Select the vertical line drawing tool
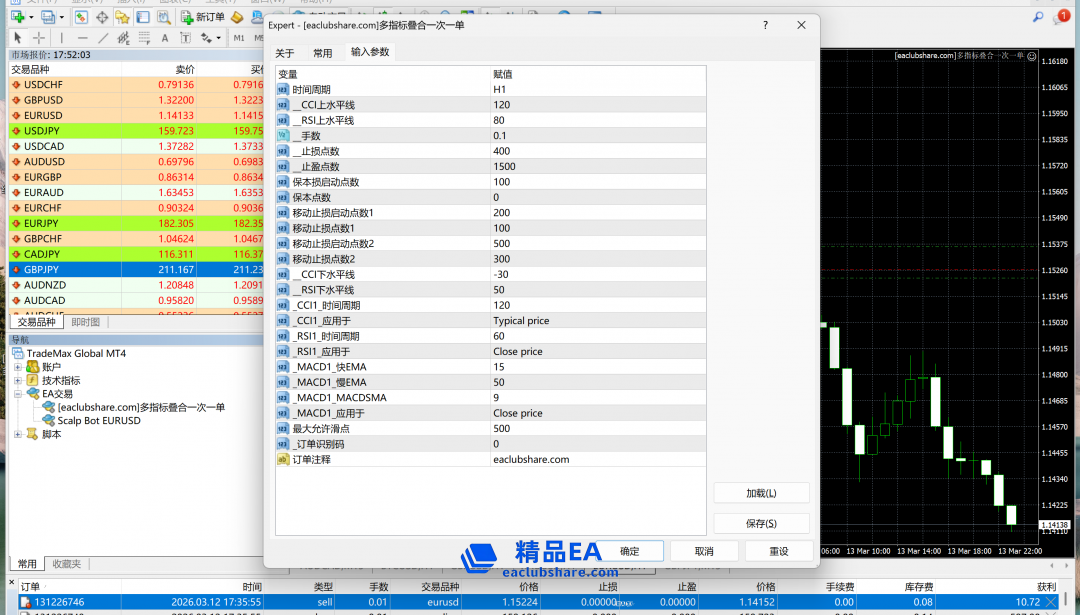Viewport: 1080px width, 615px height. pyautogui.click(x=62, y=38)
